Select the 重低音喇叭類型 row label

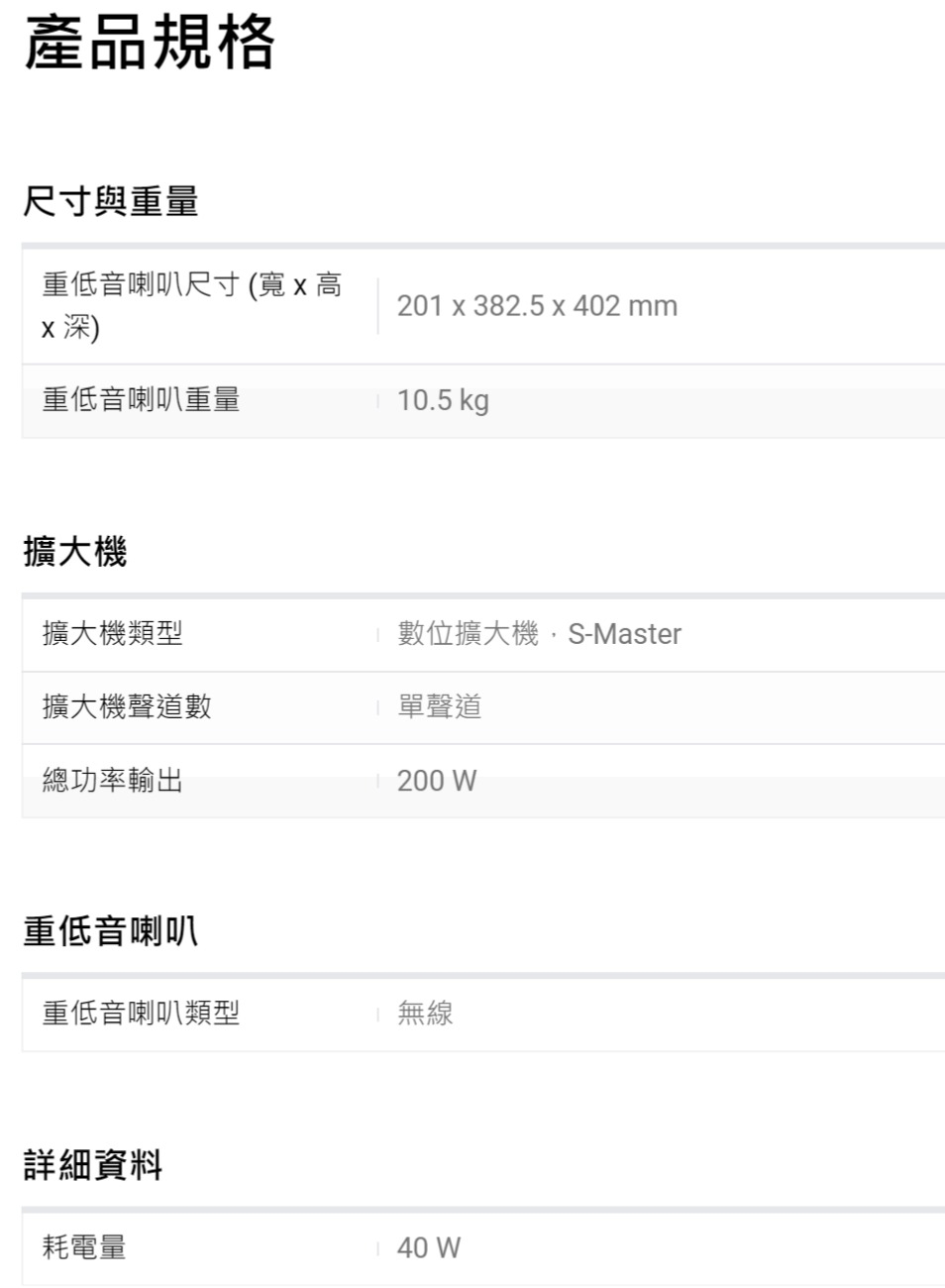click(x=141, y=1013)
